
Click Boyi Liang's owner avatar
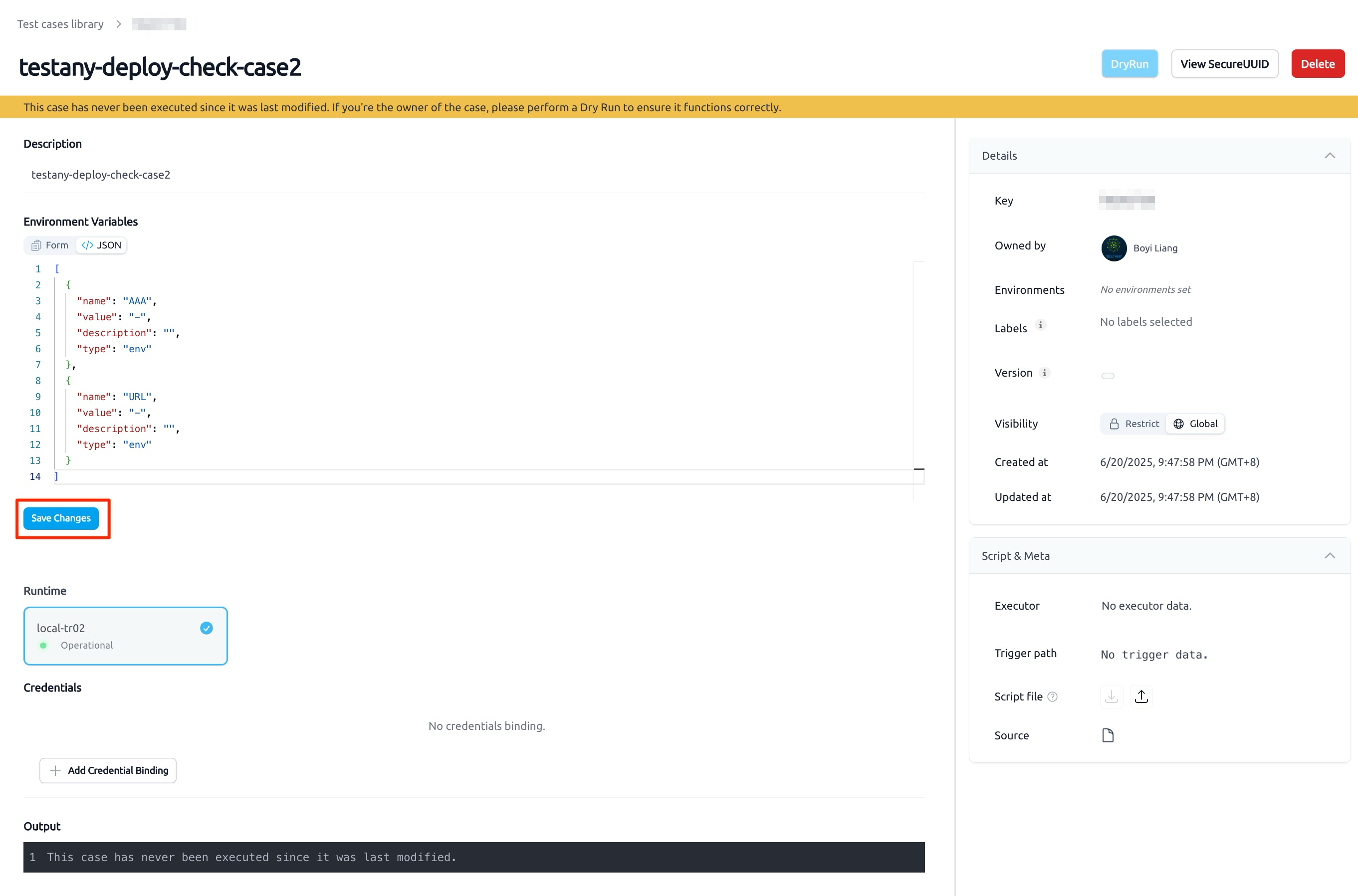[1114, 247]
